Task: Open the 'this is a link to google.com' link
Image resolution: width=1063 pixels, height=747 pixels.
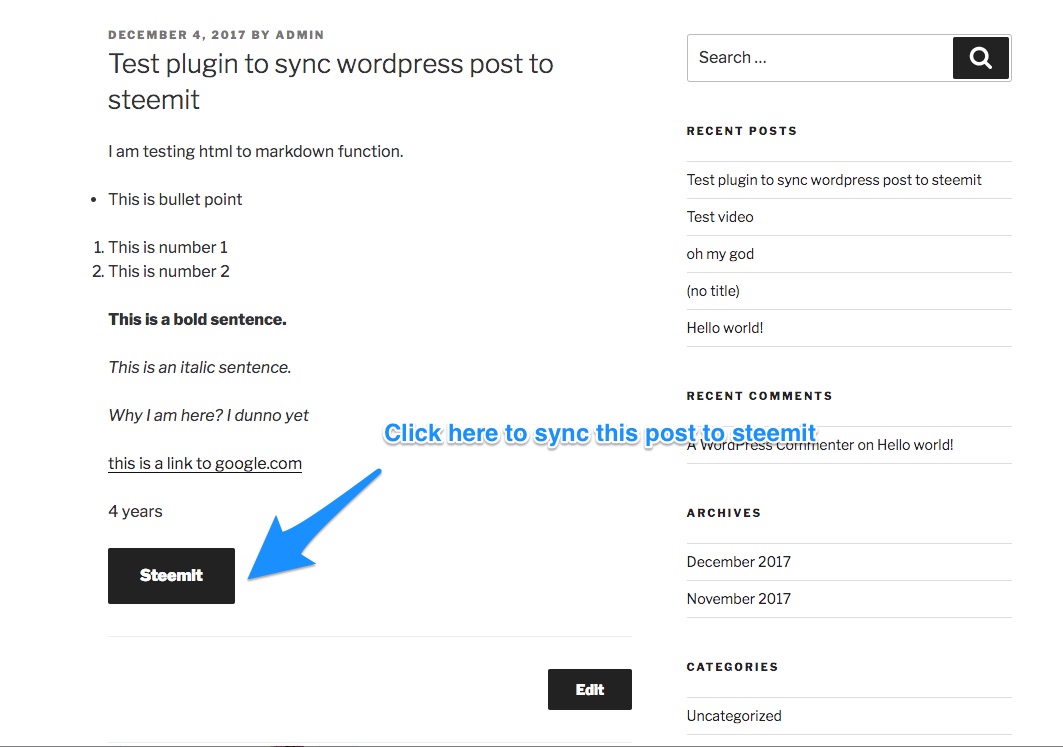Action: coord(205,464)
